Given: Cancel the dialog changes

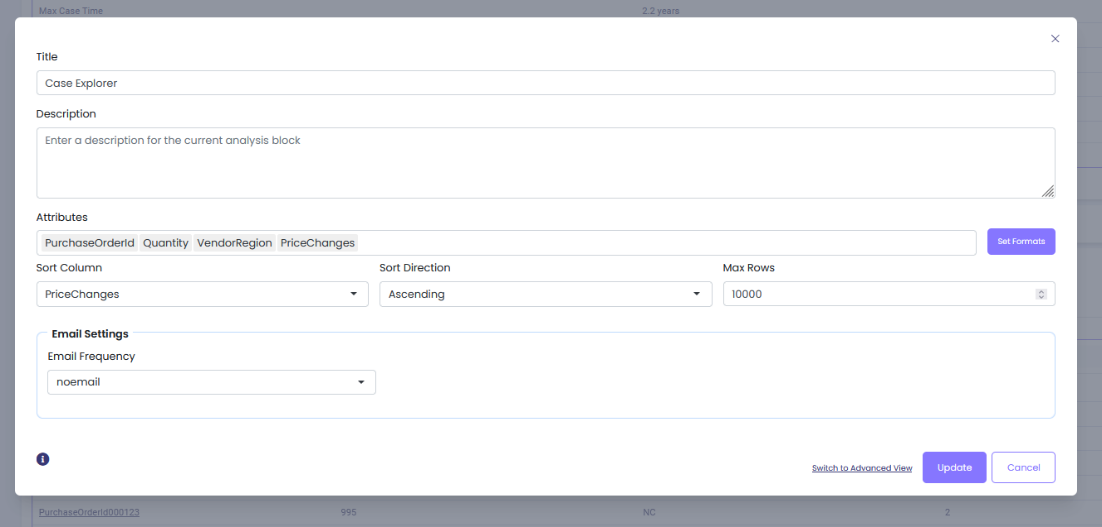Looking at the screenshot, I should coord(1023,468).
